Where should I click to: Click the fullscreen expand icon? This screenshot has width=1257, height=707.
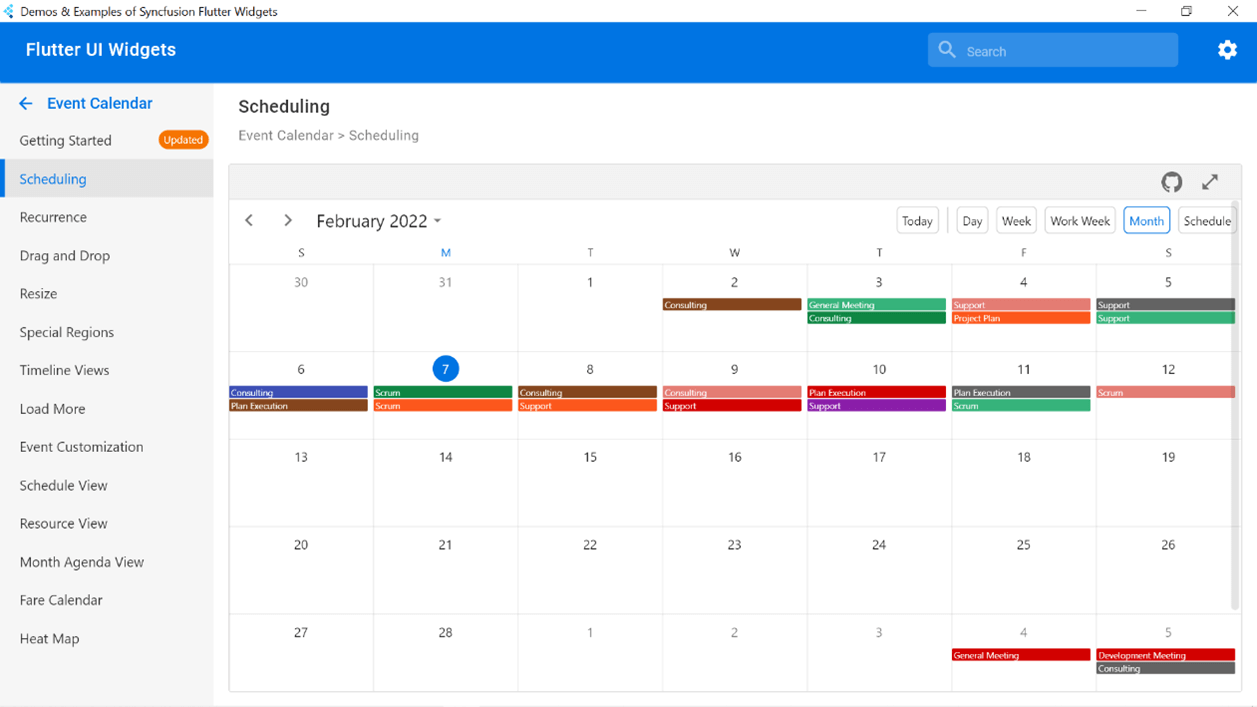point(1210,182)
